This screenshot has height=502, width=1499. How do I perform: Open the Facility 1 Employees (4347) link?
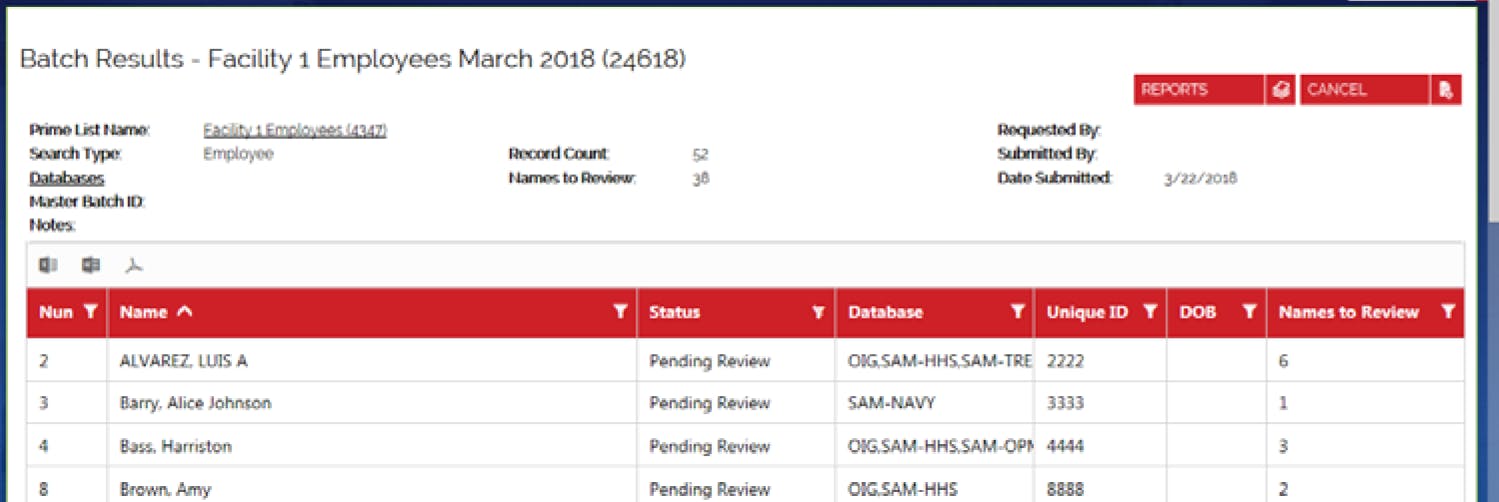(295, 130)
